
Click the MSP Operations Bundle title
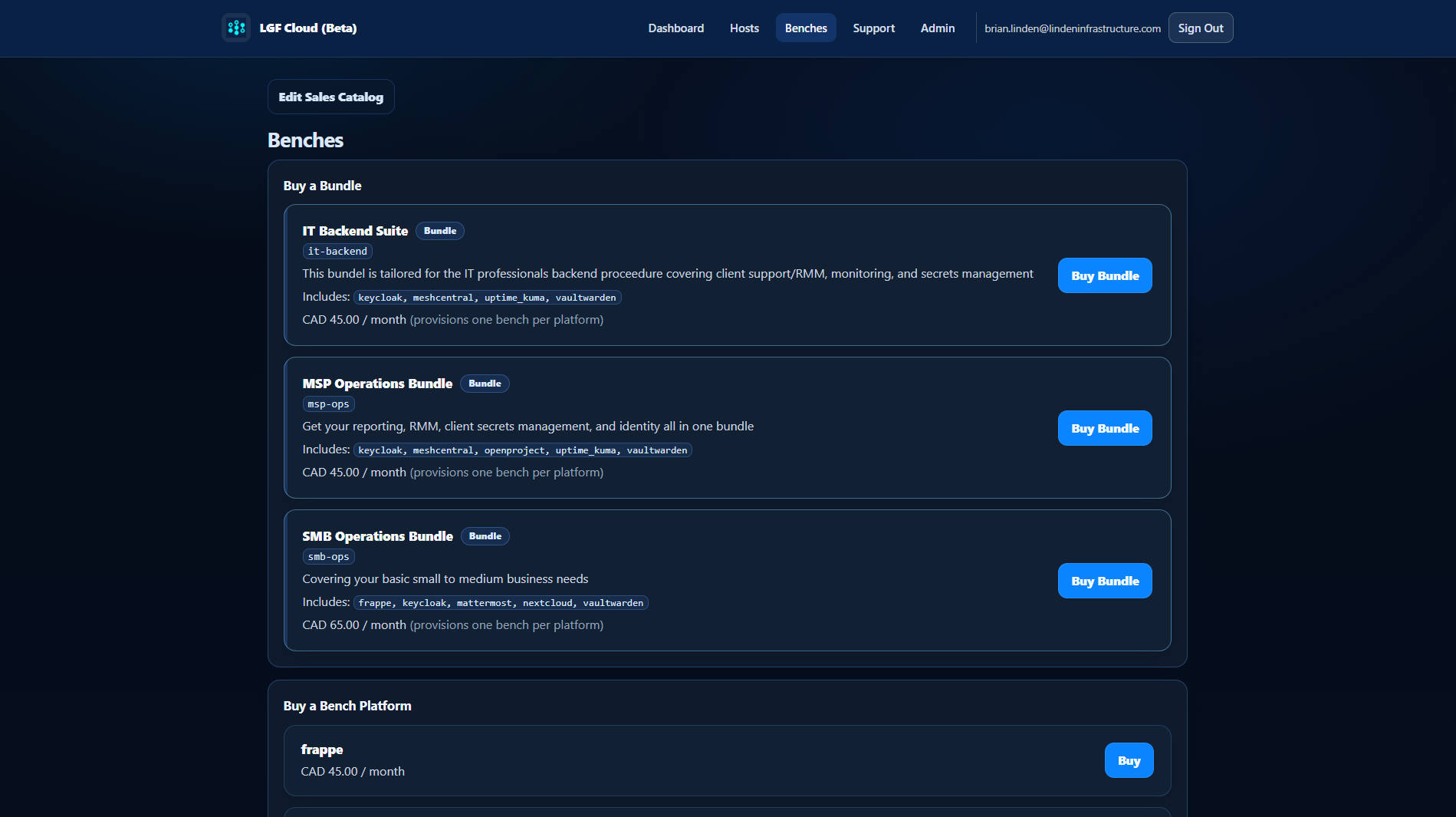[x=377, y=384]
